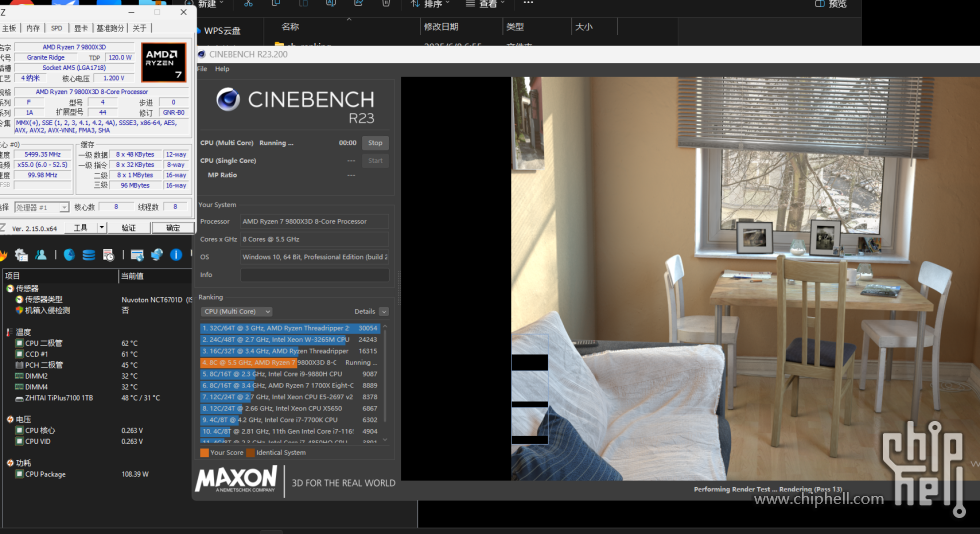980x534 pixels.
Task: Click the orange Your Score legend swatch
Action: point(204,453)
